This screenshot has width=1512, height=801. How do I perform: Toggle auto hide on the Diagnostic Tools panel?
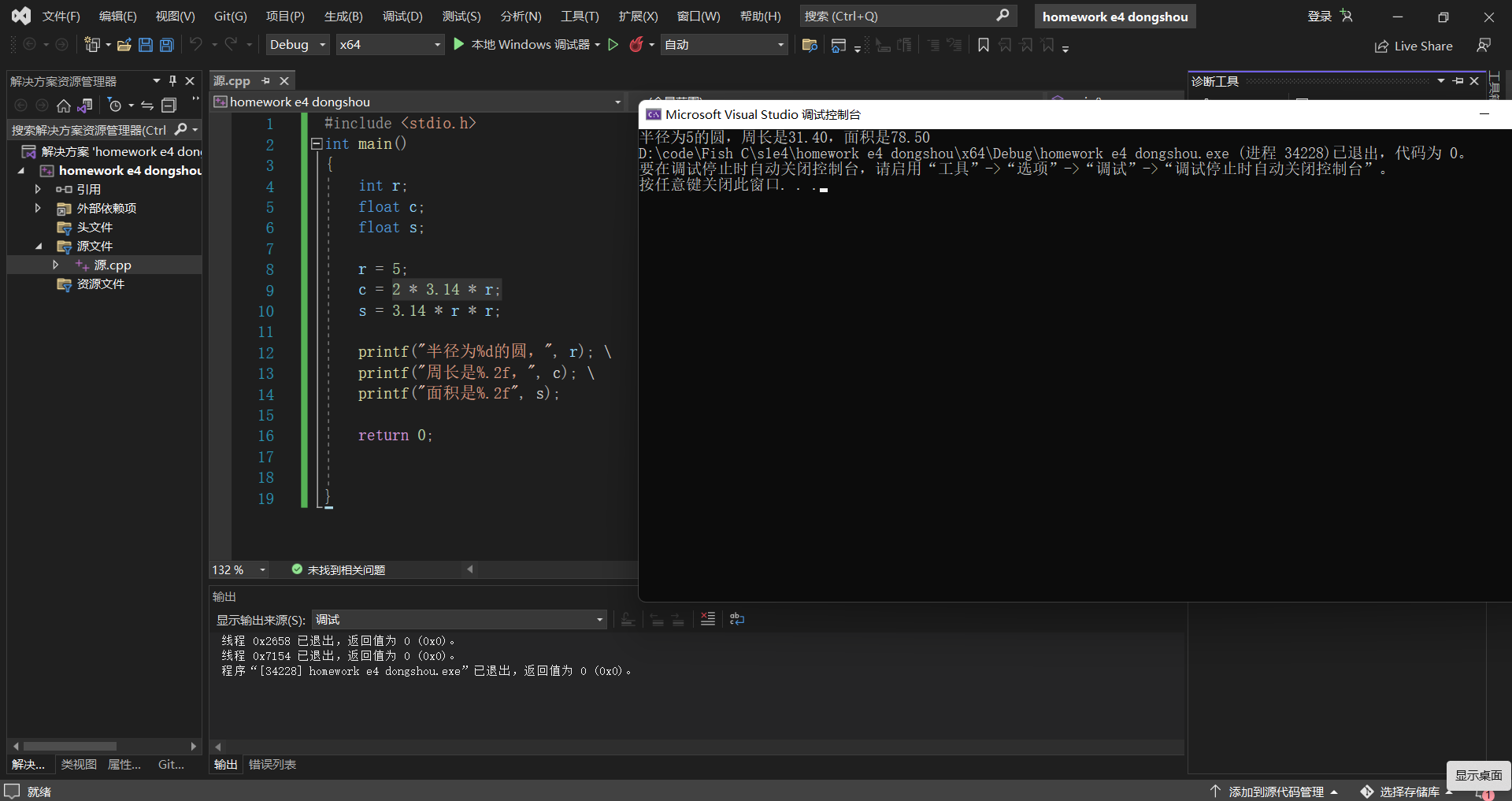(1458, 81)
